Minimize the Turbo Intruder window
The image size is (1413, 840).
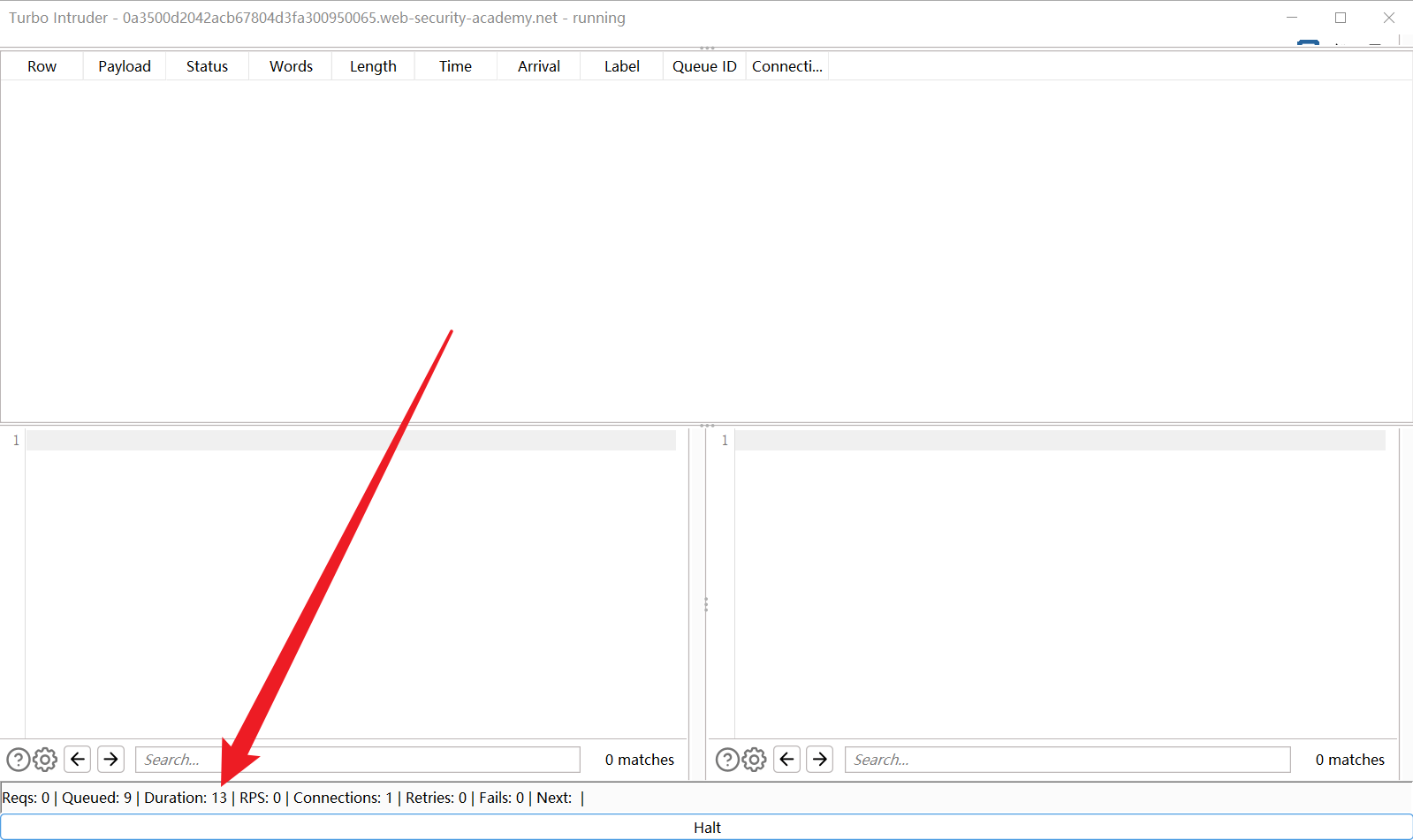[1292, 18]
